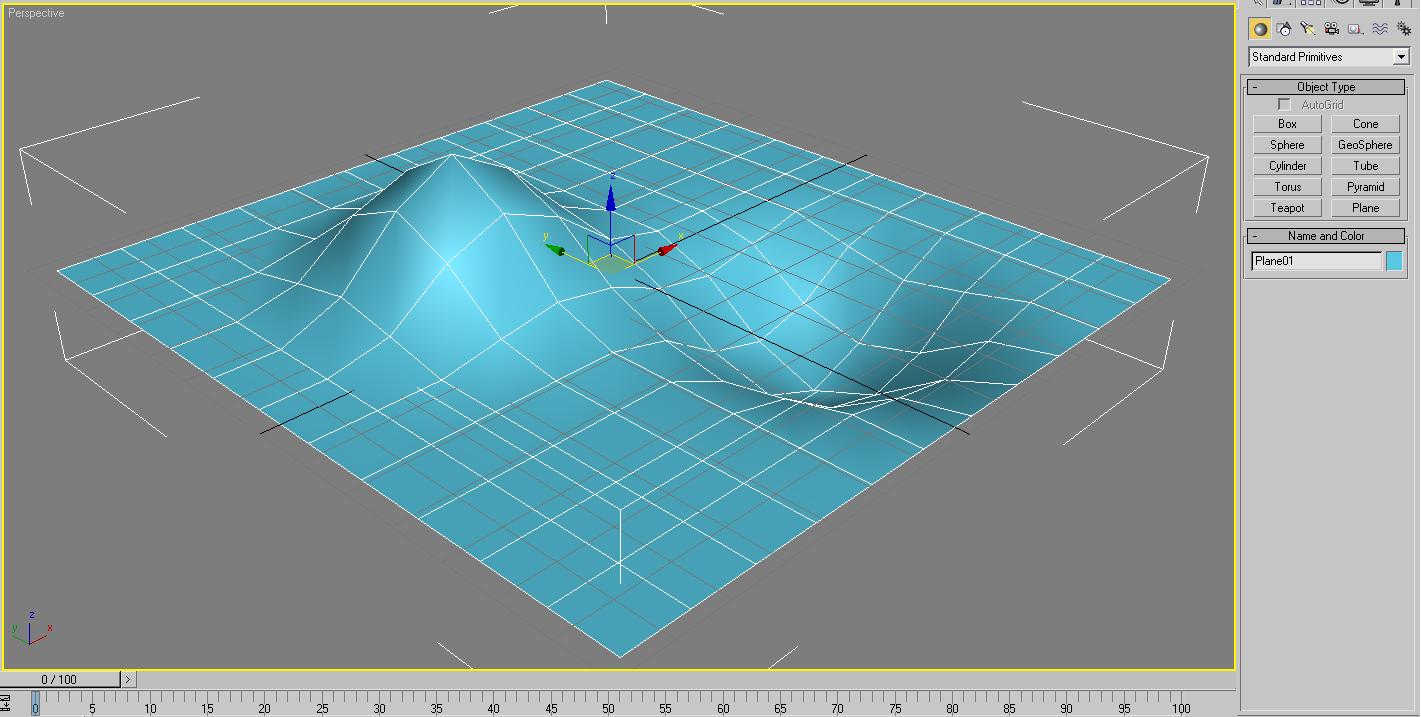1421x717 pixels.
Task: Open the Standard Primitives dropdown
Action: point(1401,57)
